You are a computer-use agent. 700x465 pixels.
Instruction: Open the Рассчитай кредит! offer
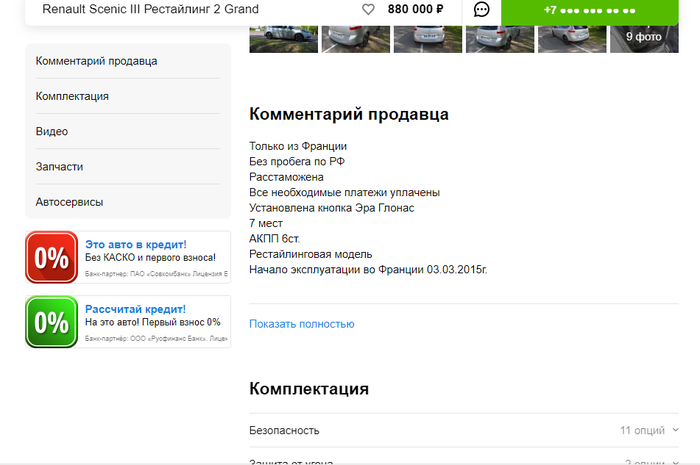click(x=135, y=309)
